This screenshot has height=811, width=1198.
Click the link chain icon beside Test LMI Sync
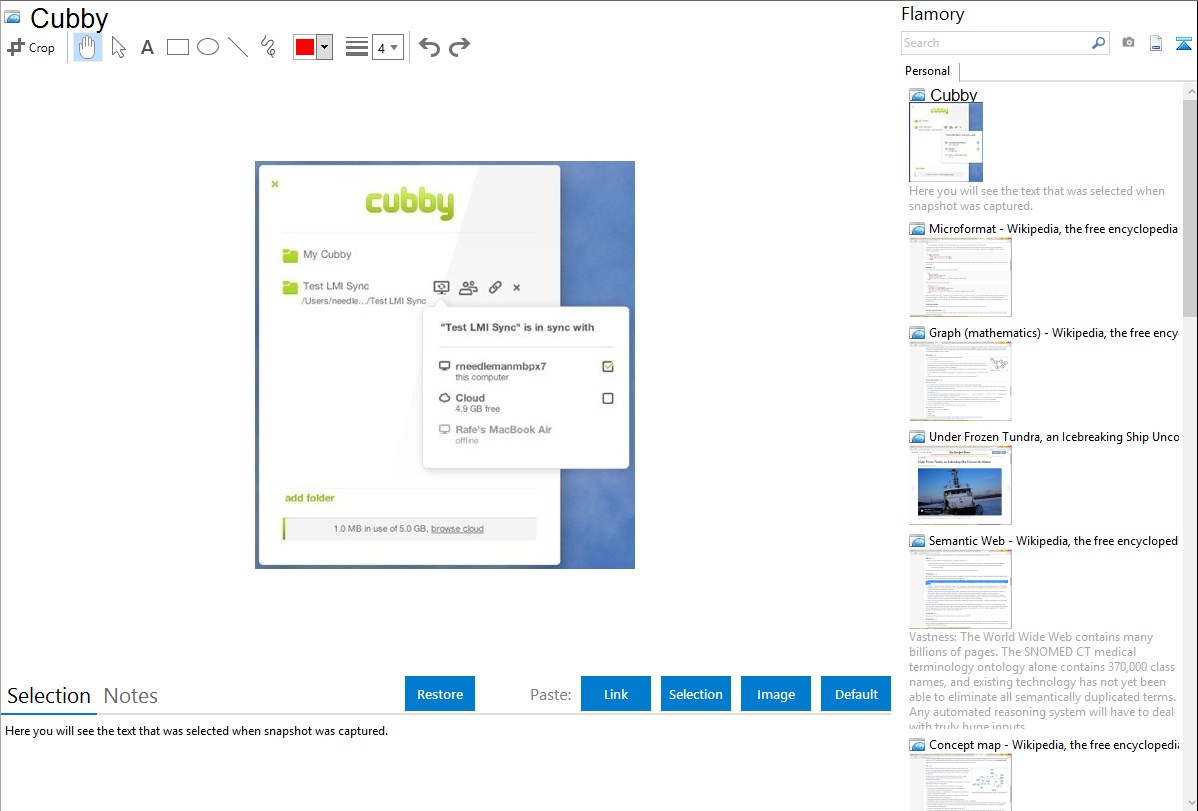point(495,287)
